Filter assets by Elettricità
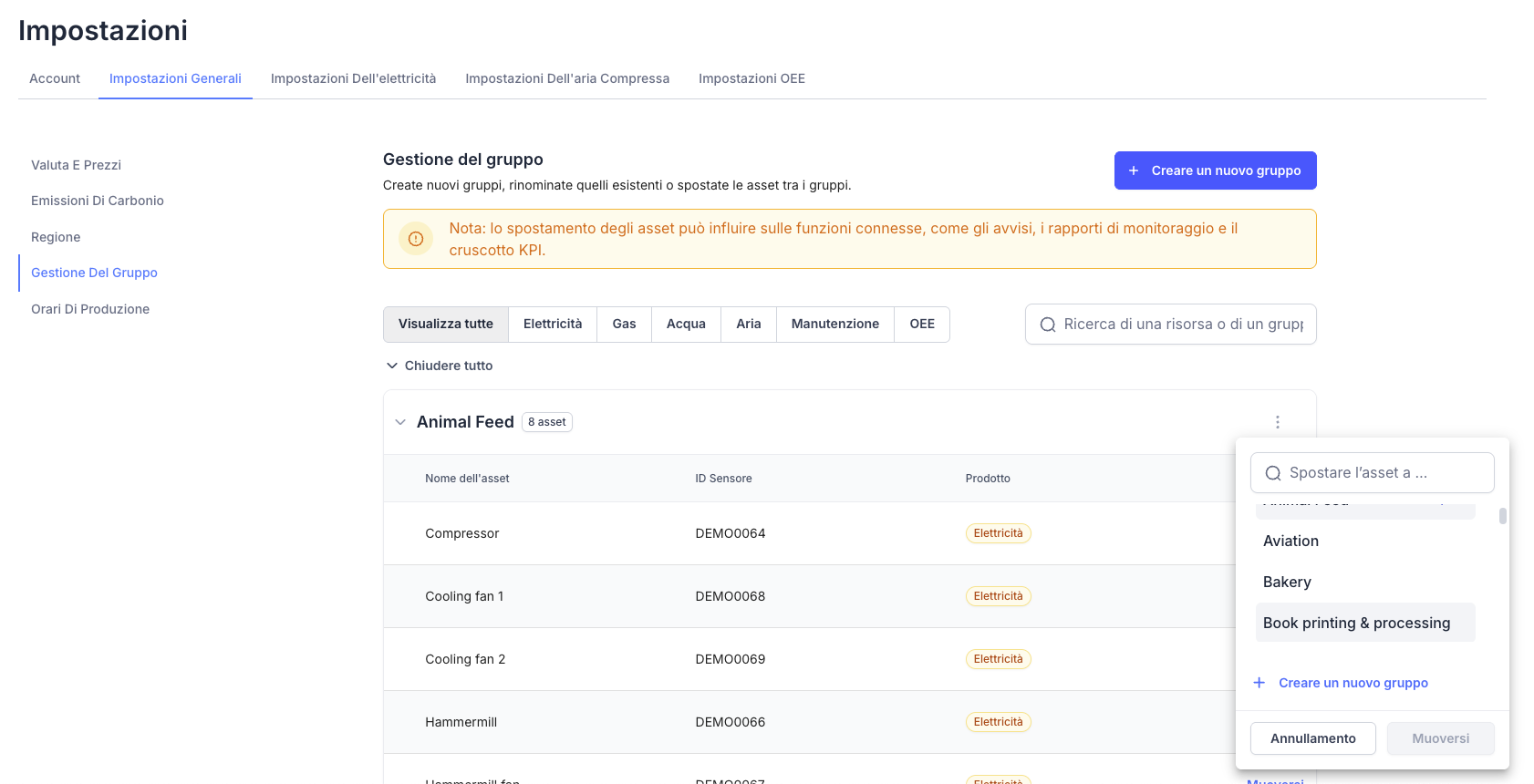This screenshot has height=784, width=1534. 552,324
